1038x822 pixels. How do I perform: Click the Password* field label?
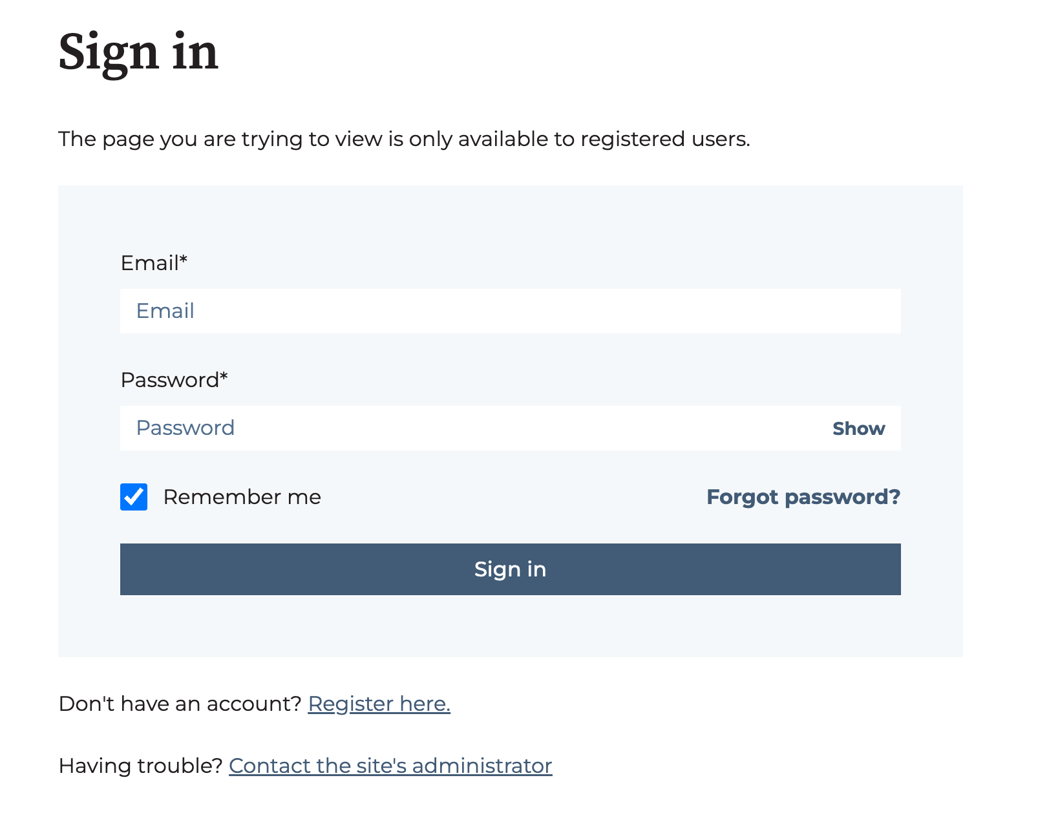[174, 380]
